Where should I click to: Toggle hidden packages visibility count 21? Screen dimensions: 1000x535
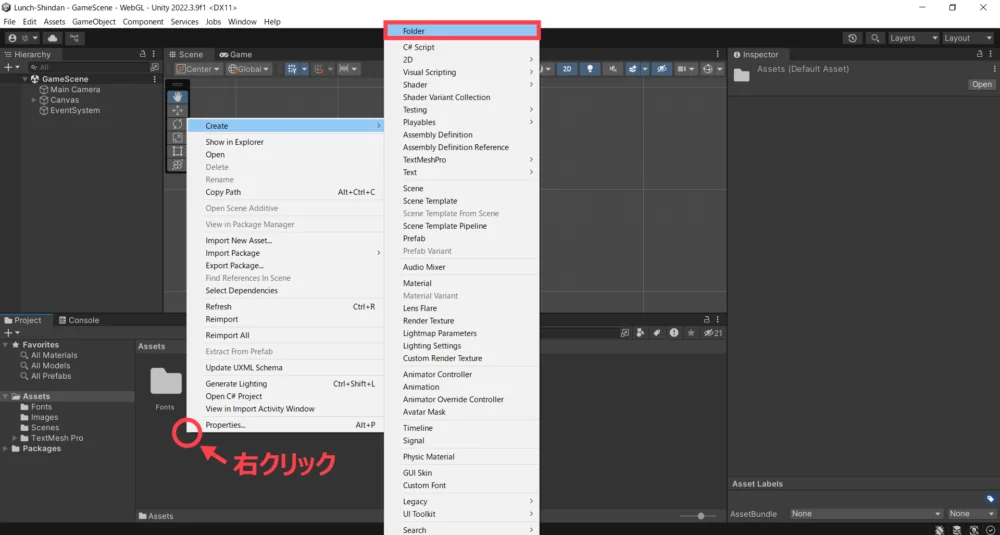712,333
